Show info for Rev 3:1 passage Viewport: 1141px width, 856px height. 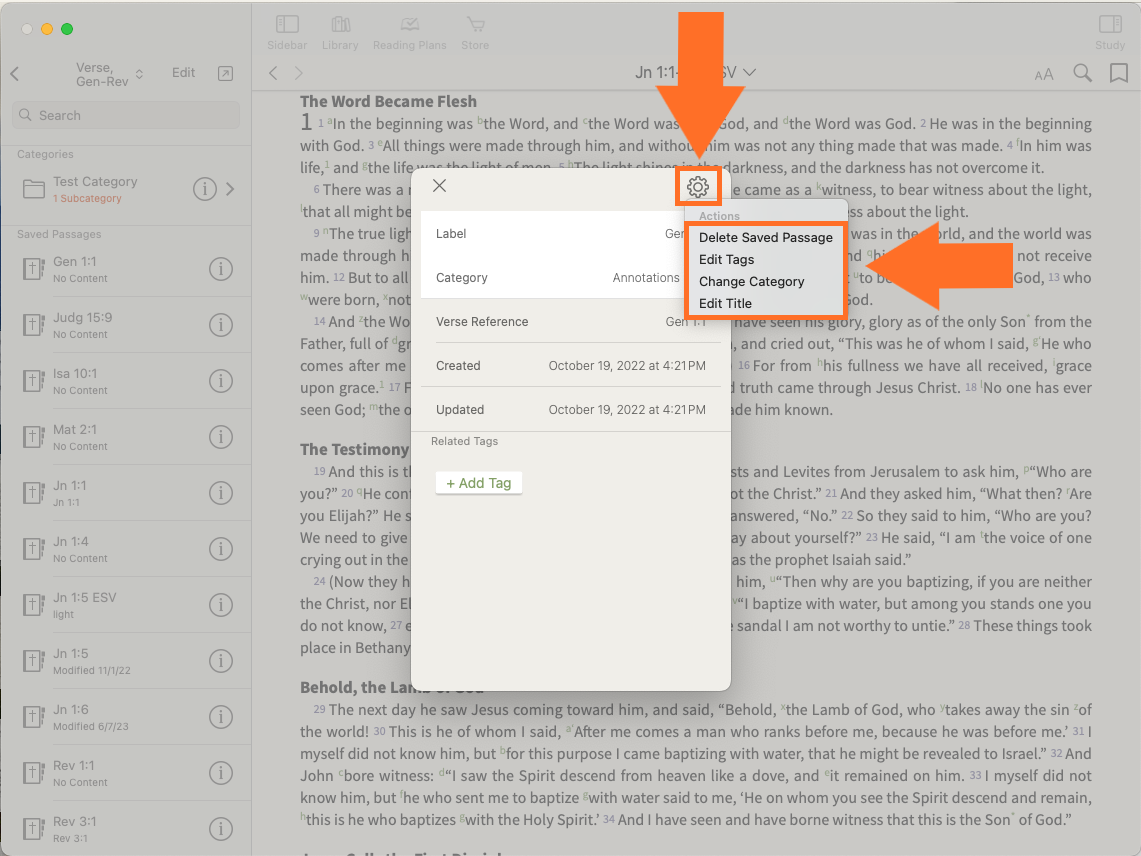point(220,830)
